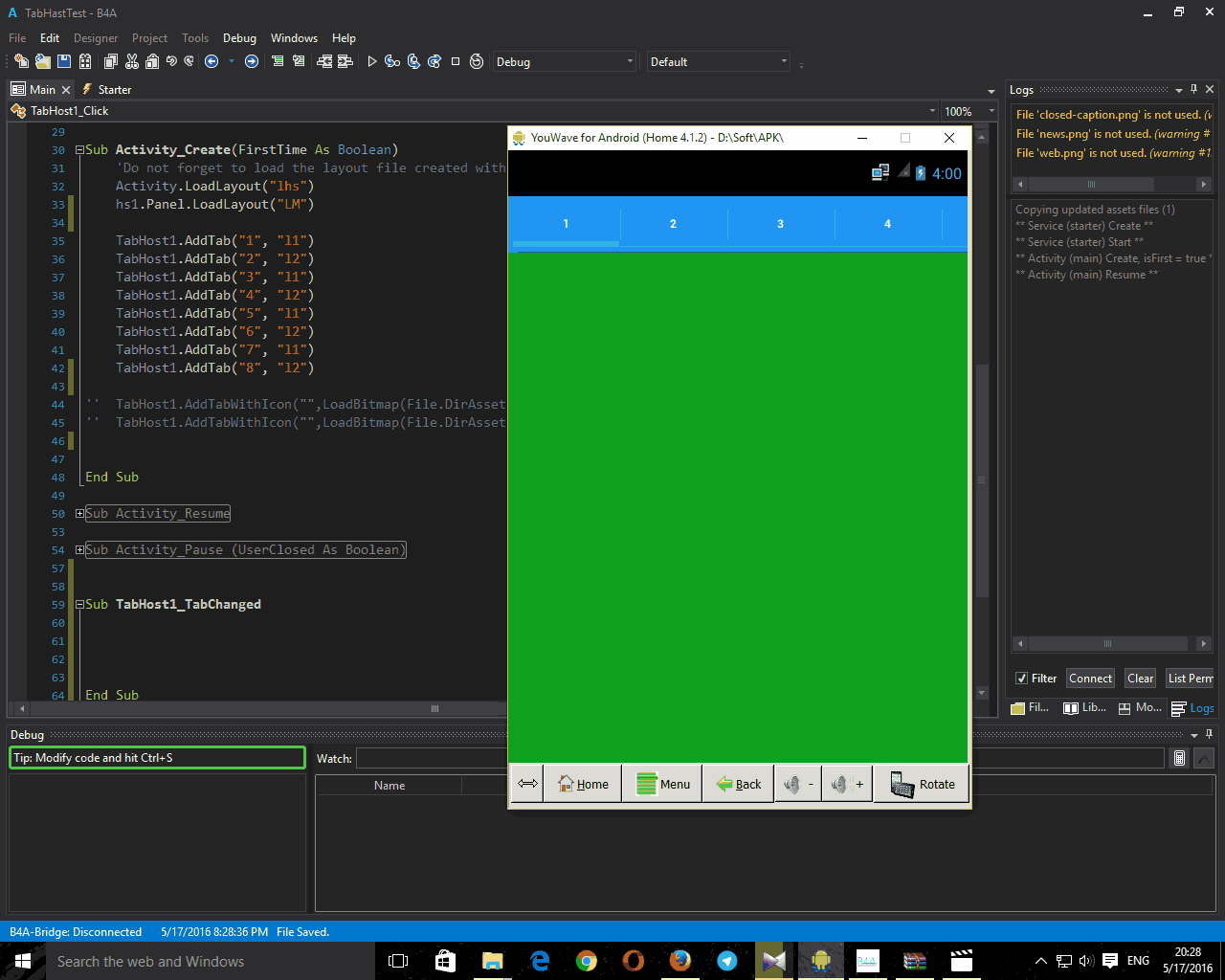The image size is (1225, 980).
Task: Click the Run play icon in toolbar
Action: 372,61
